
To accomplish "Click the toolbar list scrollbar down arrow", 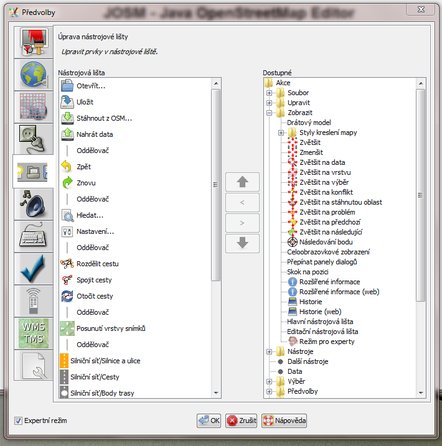I will pos(216,393).
